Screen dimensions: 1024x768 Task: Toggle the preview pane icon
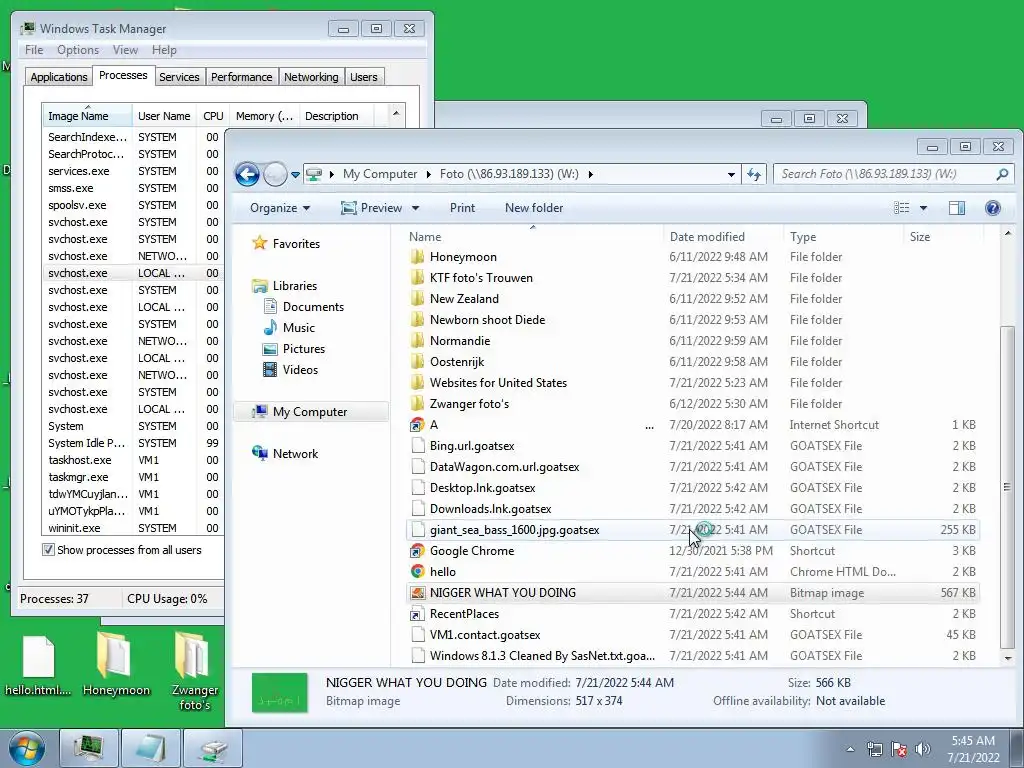tap(957, 208)
